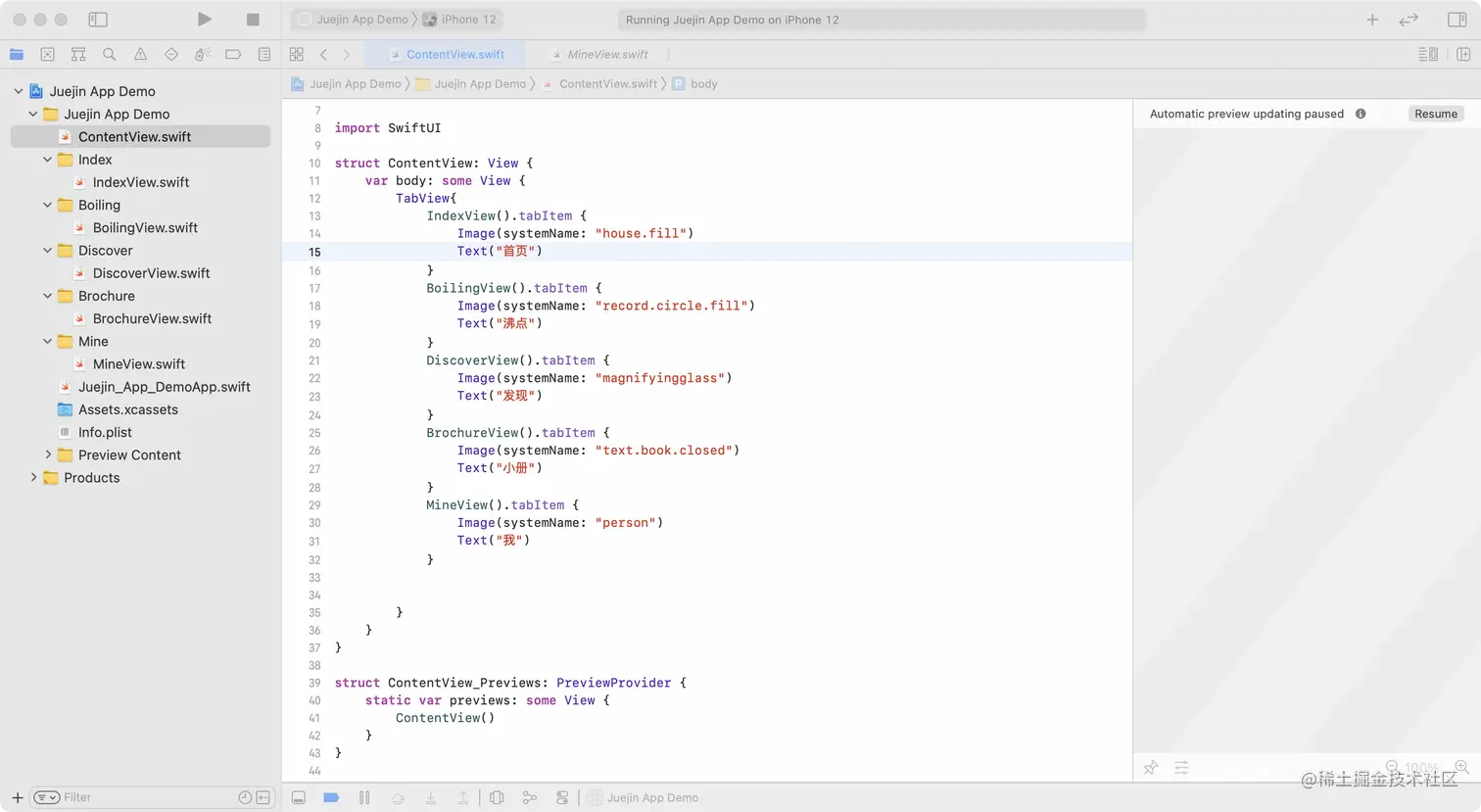Viewport: 1481px width, 812px height.
Task: Open MineView.swift in the navigator
Action: [140, 364]
